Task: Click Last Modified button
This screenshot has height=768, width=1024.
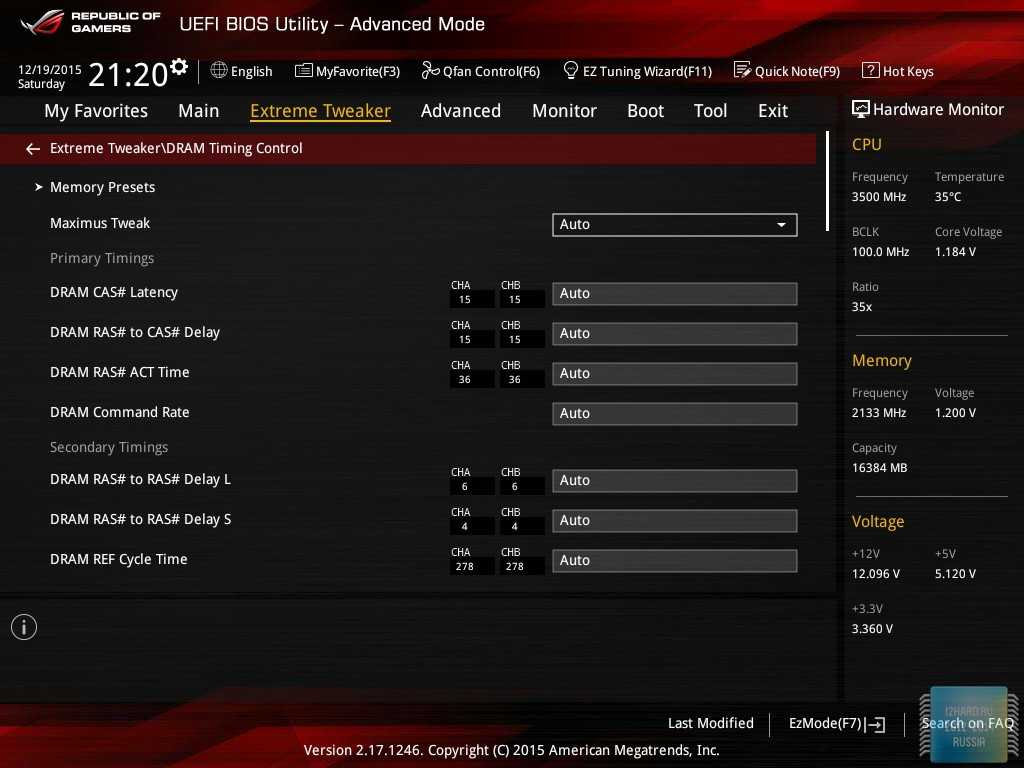Action: [710, 723]
